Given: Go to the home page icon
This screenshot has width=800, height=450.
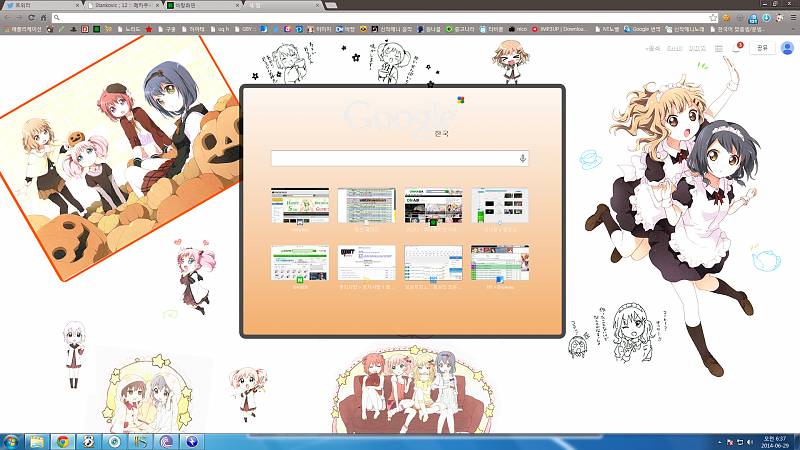Looking at the screenshot, I should (44, 18).
